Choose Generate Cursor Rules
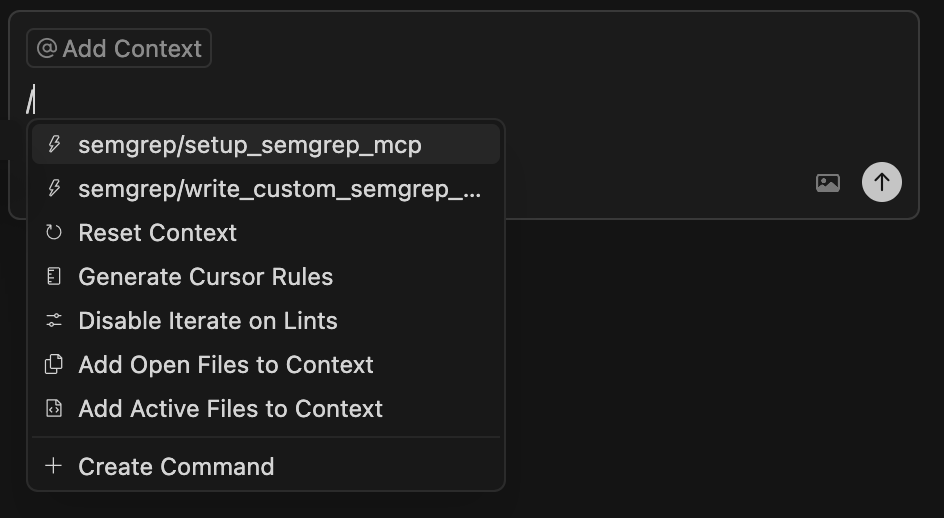Viewport: 944px width, 518px height. point(206,277)
